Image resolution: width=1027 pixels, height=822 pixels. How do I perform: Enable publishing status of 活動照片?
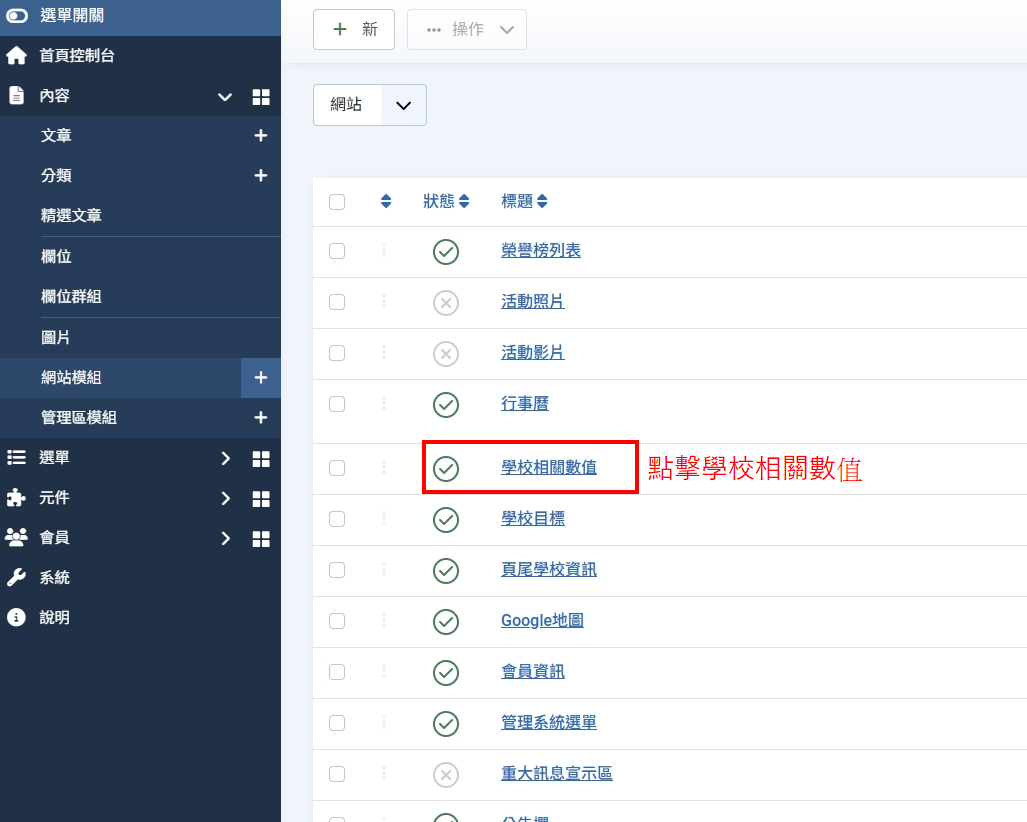[x=445, y=303]
